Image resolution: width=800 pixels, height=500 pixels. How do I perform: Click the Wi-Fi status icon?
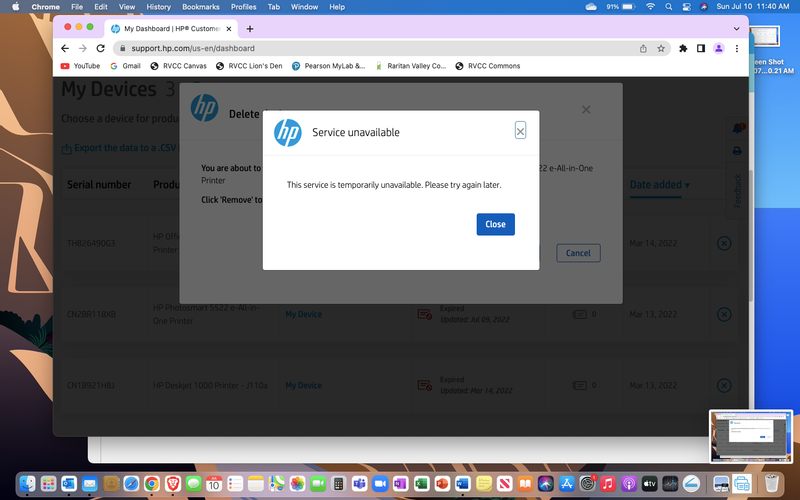pyautogui.click(x=650, y=7)
